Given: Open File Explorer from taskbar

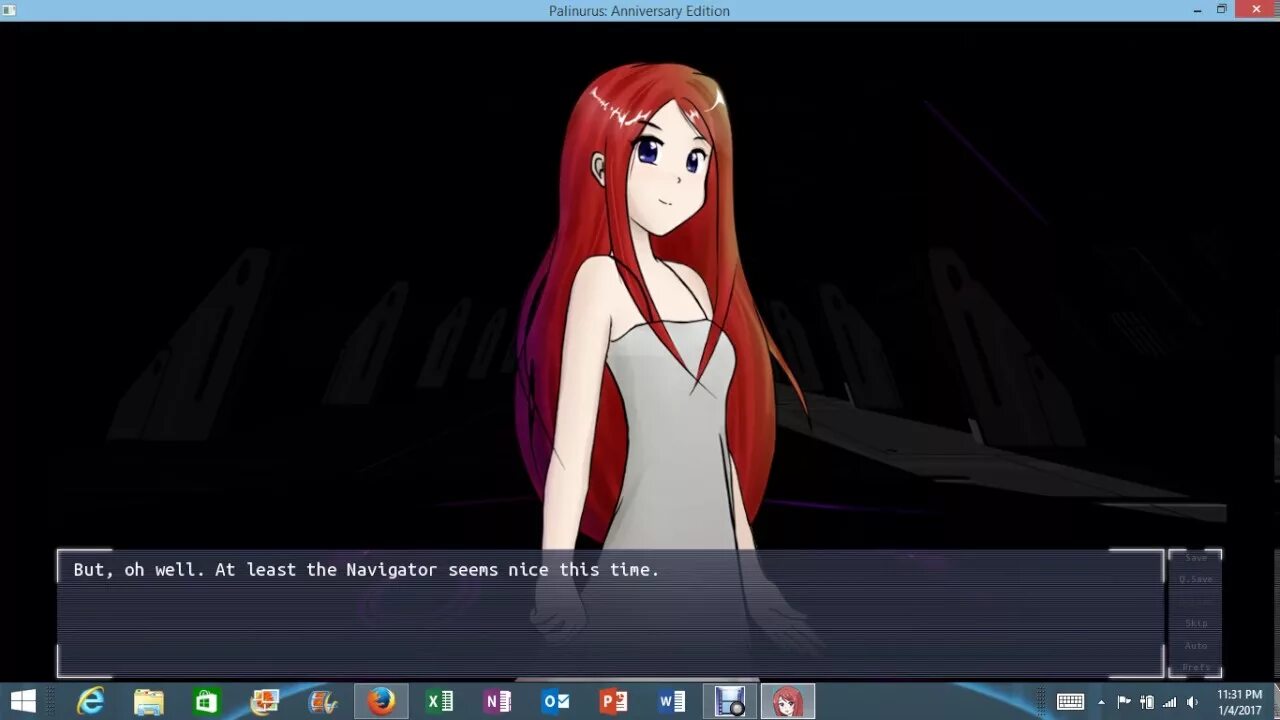Looking at the screenshot, I should [x=149, y=702].
